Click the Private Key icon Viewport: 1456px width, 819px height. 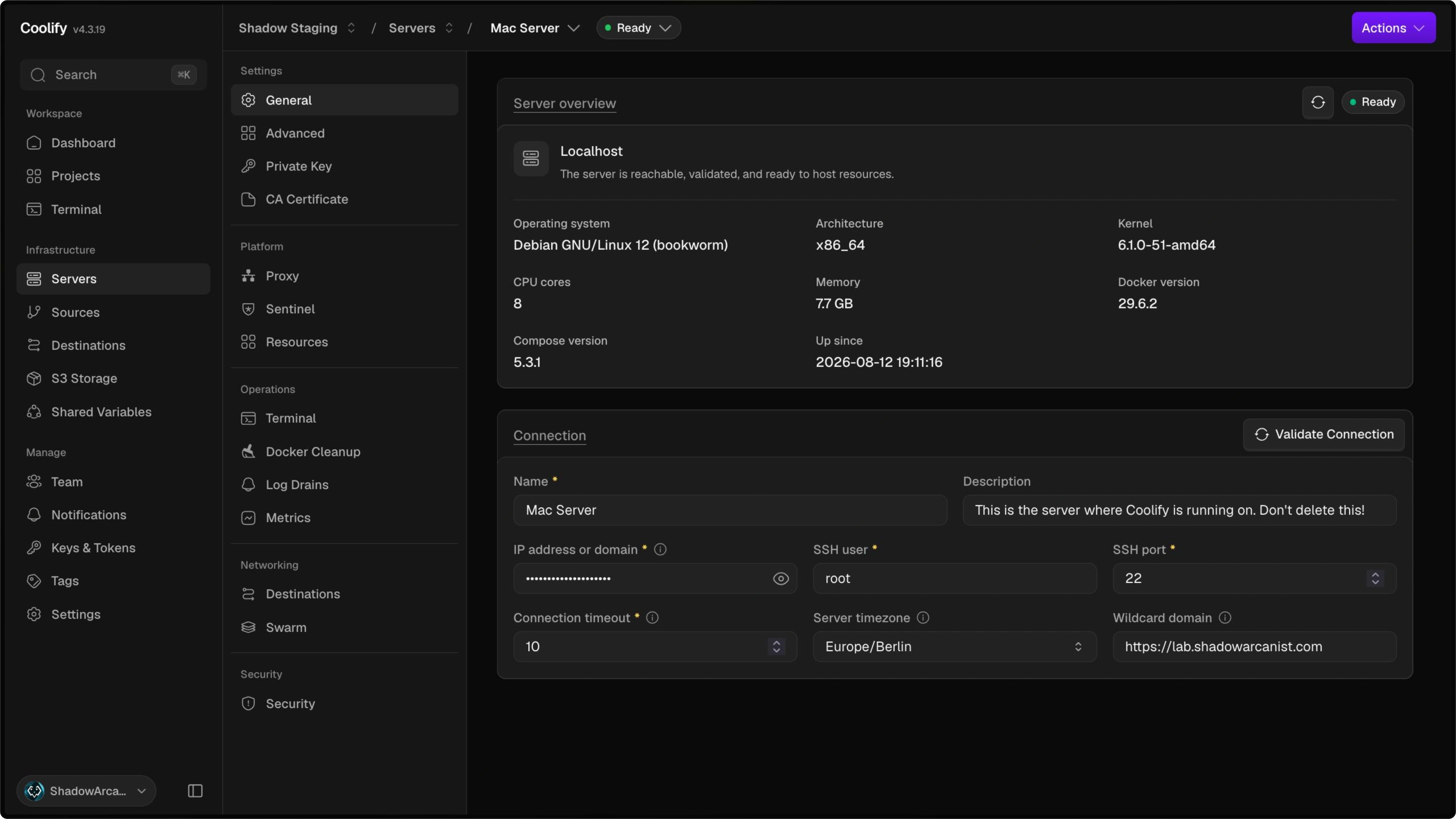pos(248,166)
